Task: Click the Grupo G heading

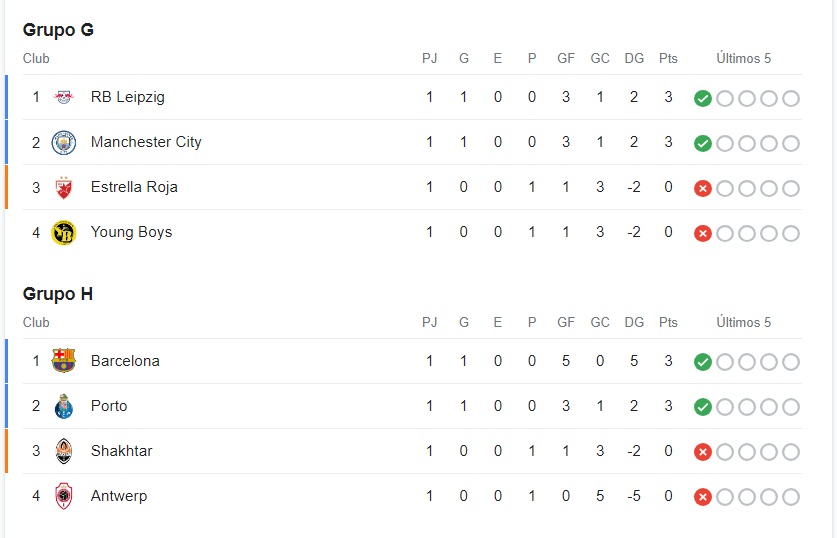Action: [58, 30]
